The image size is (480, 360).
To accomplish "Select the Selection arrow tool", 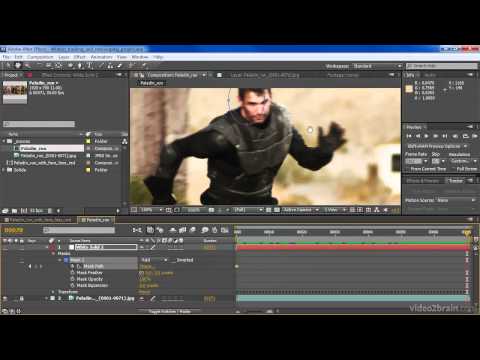I will click(x=8, y=66).
